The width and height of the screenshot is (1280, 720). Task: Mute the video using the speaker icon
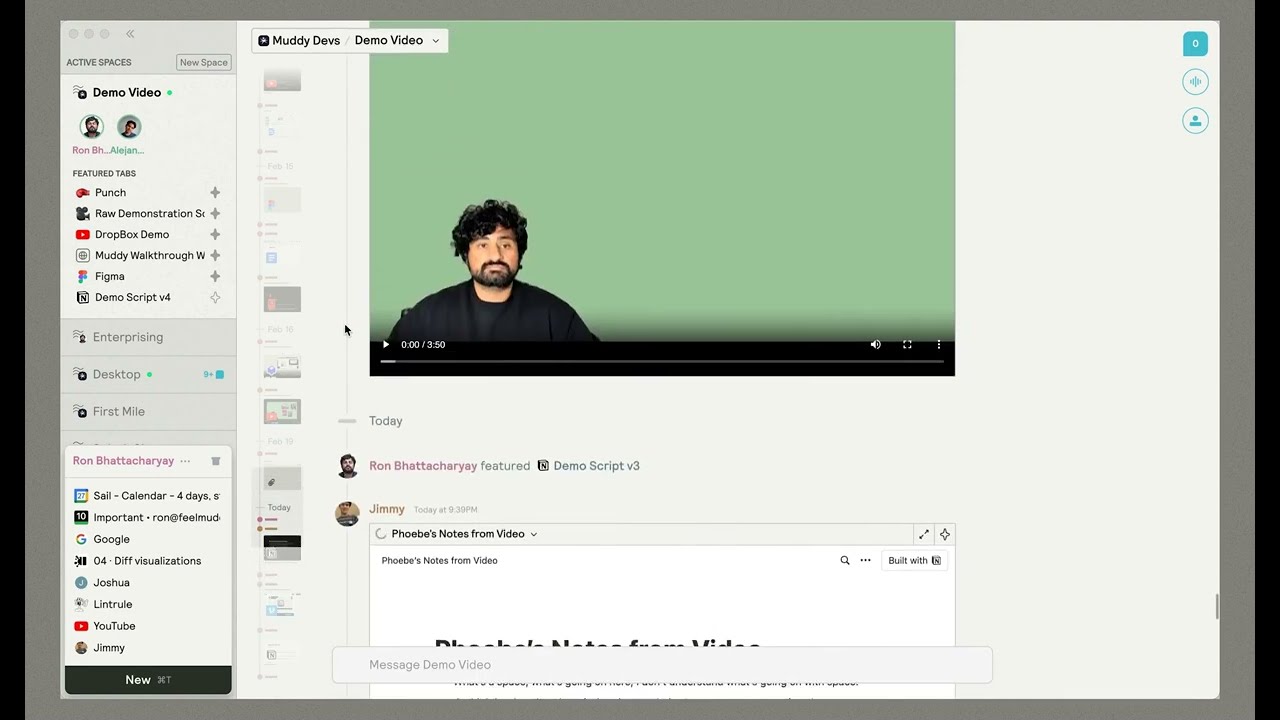876,345
